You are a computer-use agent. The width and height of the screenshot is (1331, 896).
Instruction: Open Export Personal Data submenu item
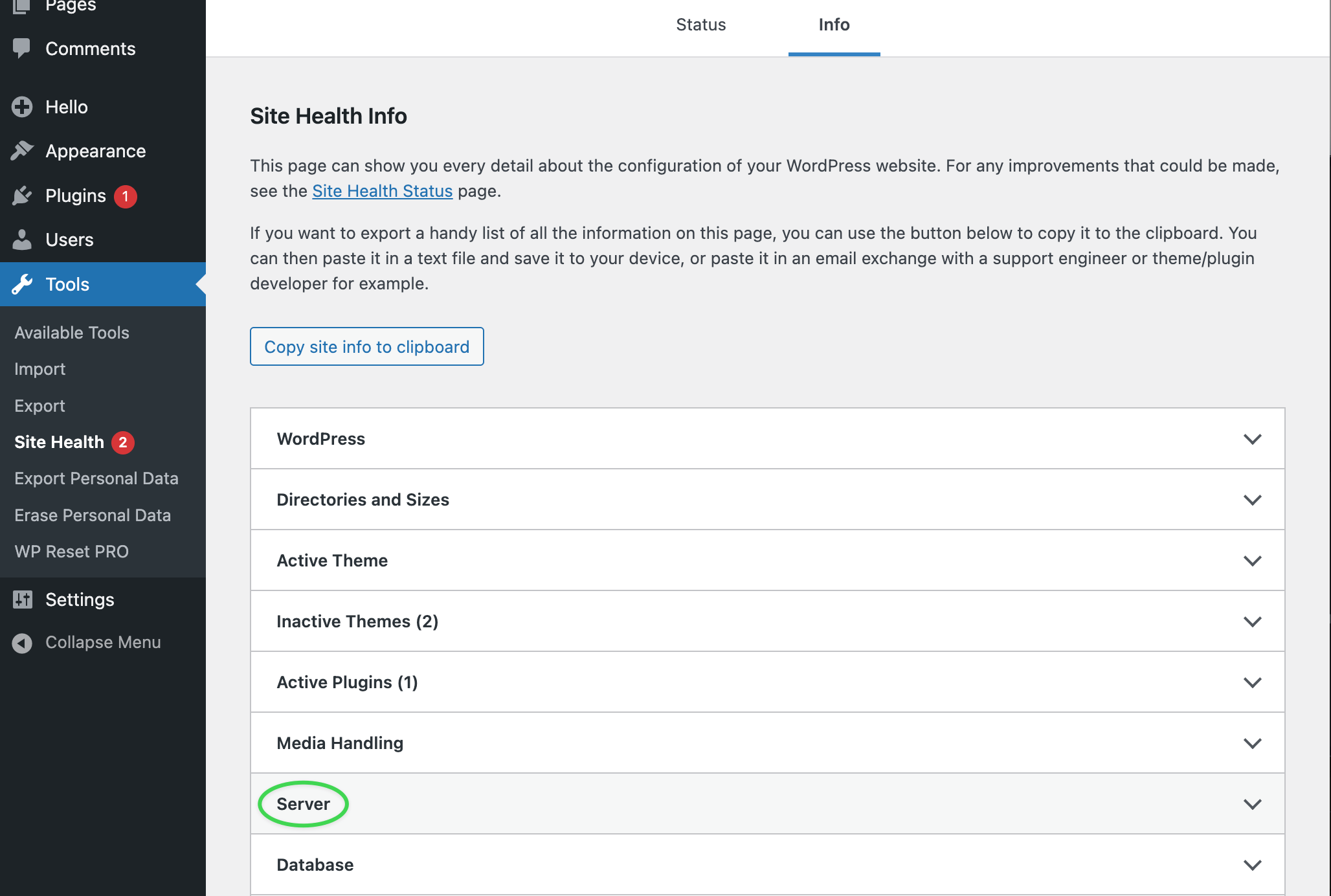pos(96,478)
